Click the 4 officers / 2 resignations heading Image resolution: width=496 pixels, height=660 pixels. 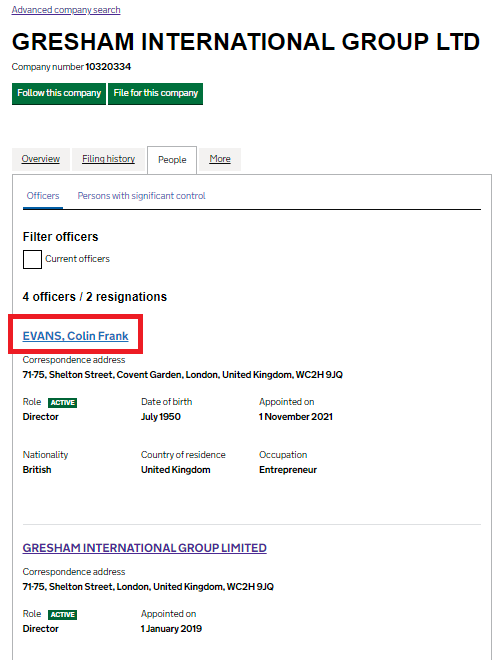95,297
